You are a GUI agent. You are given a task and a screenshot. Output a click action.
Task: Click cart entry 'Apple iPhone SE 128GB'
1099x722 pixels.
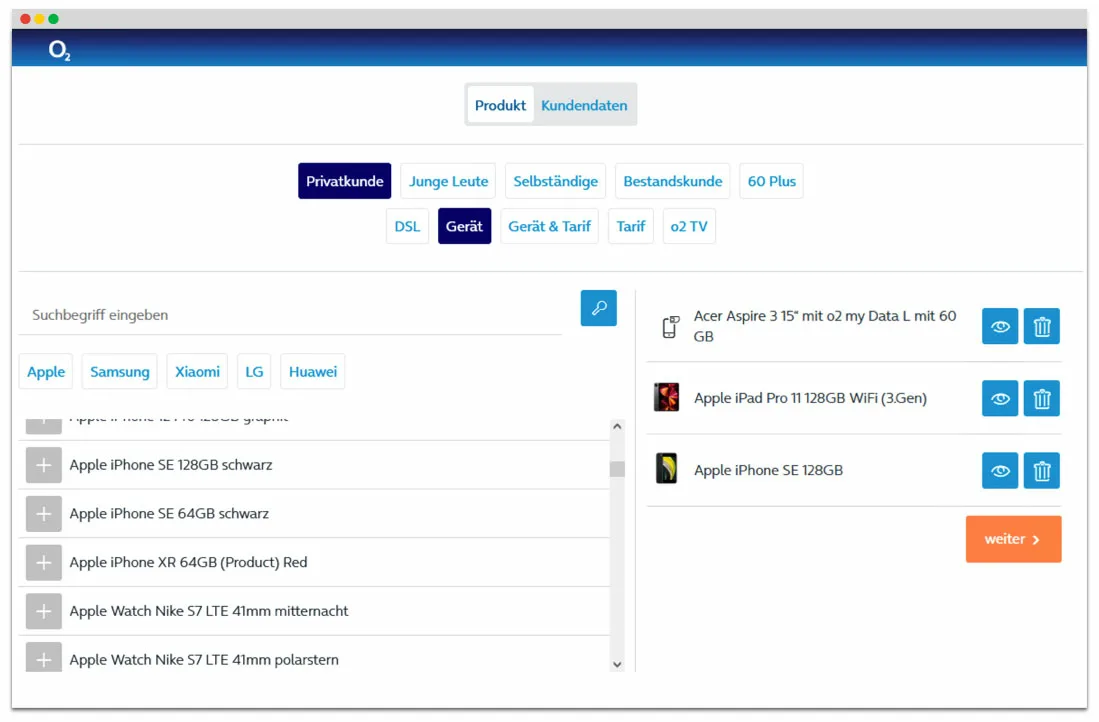[x=768, y=470]
